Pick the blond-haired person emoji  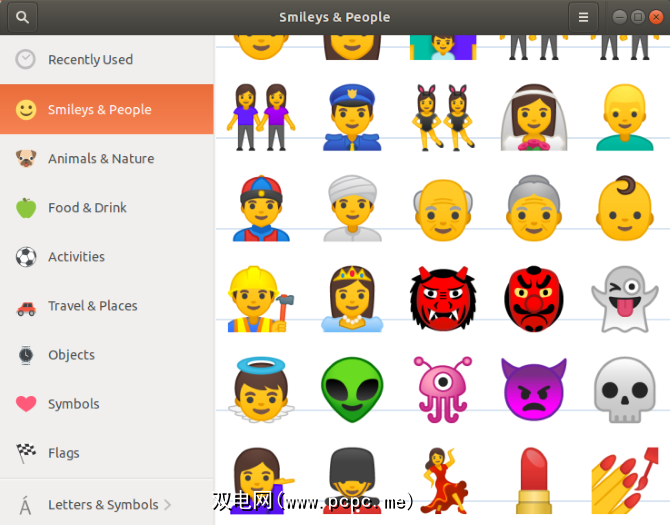pyautogui.click(x=625, y=117)
